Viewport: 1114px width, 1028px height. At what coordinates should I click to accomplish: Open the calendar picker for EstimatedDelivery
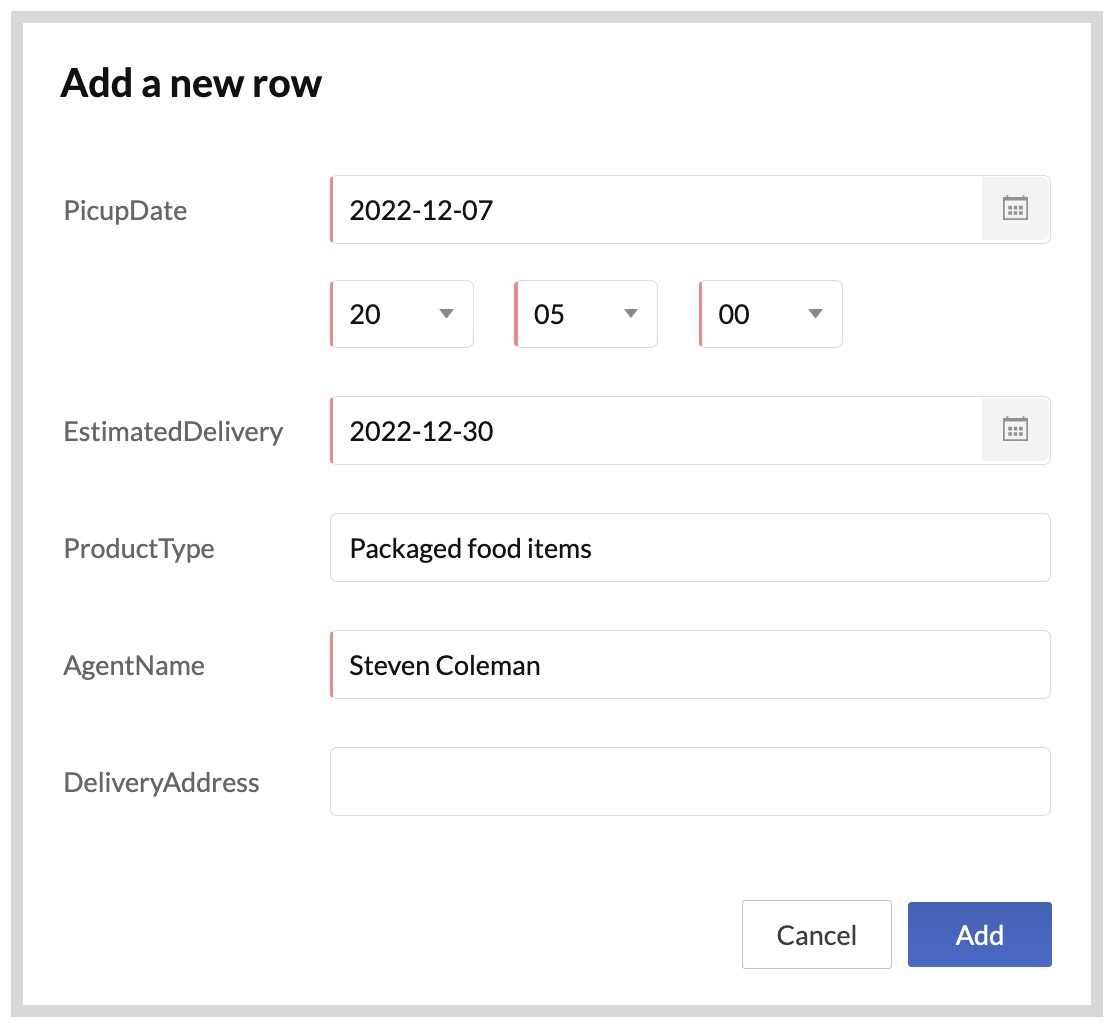(x=1014, y=429)
